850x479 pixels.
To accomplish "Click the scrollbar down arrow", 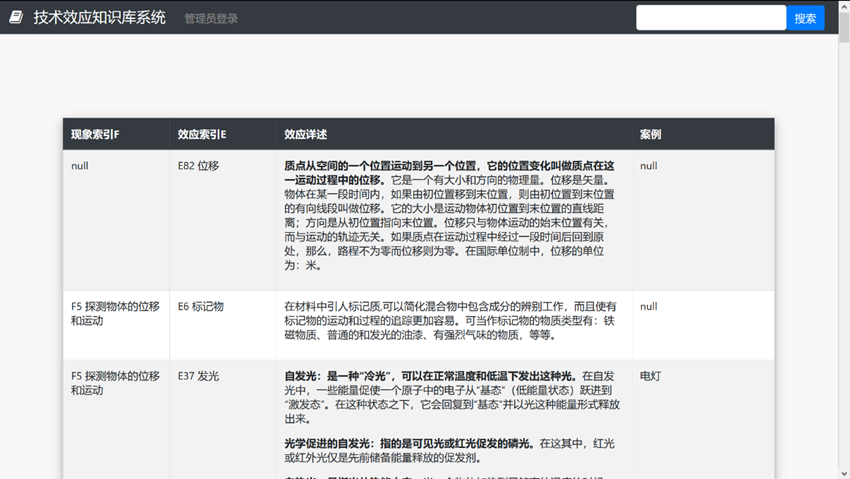I will click(x=844, y=474).
